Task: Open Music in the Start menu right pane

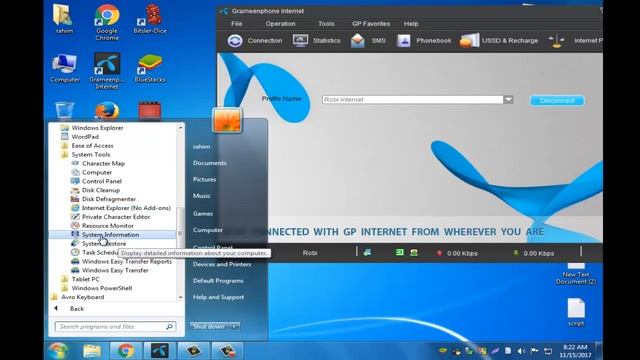Action: [202, 196]
